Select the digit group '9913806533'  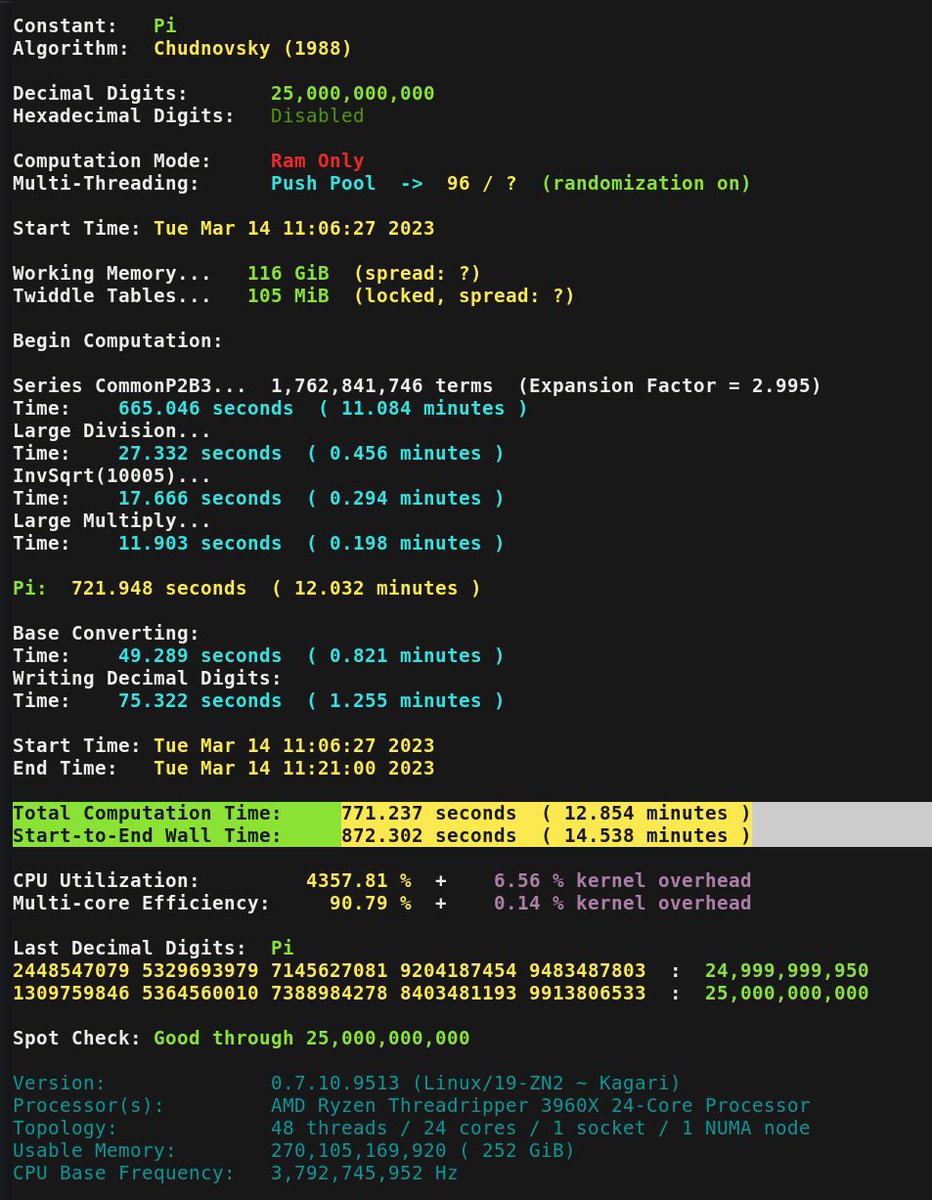point(587,993)
